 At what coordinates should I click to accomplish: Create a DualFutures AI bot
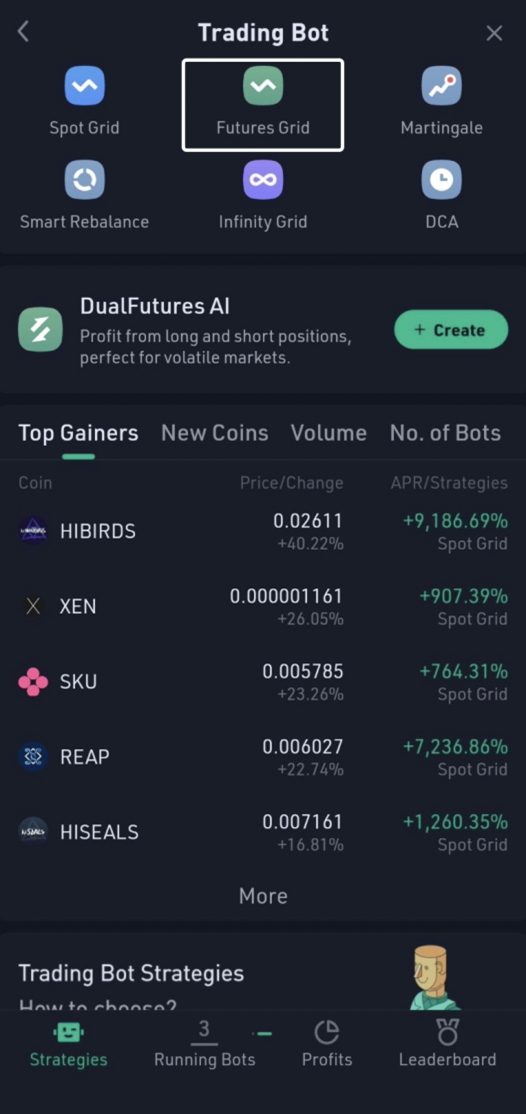451,330
